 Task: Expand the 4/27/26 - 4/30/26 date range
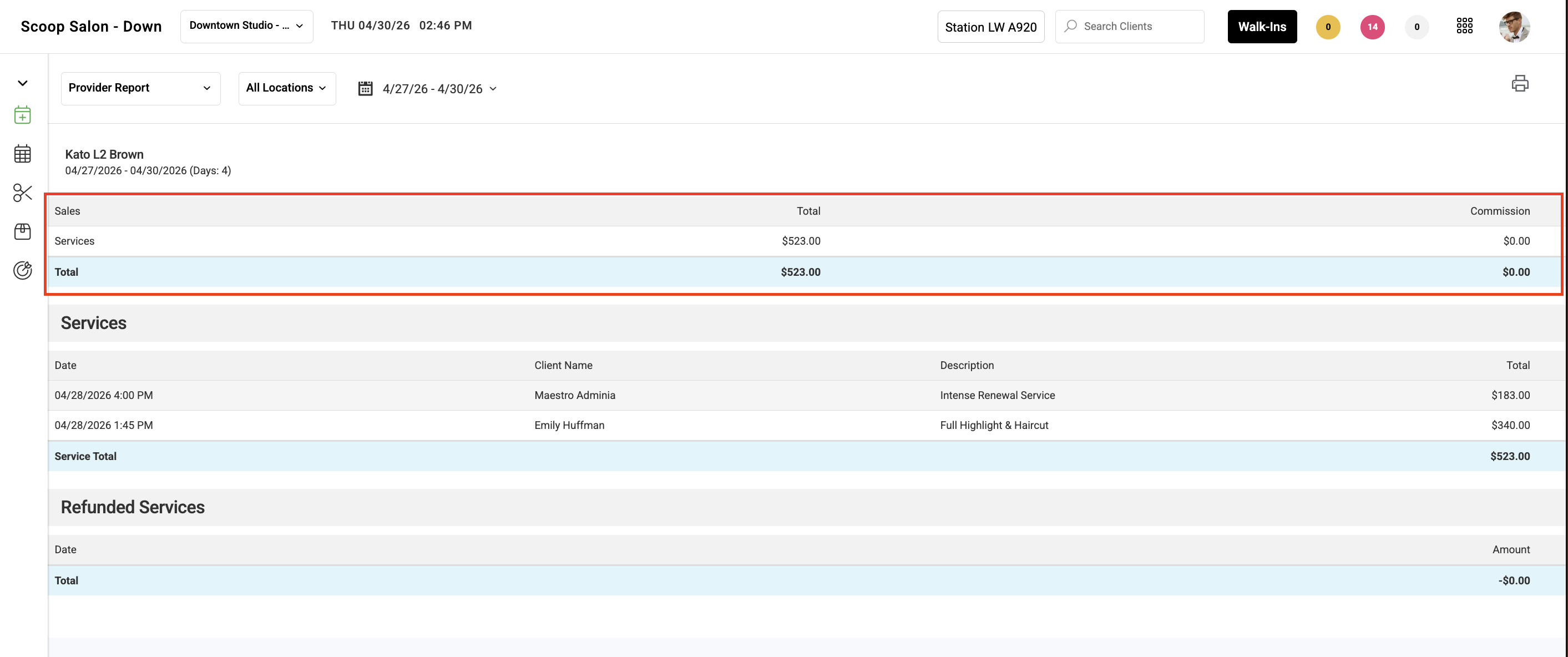coord(439,89)
